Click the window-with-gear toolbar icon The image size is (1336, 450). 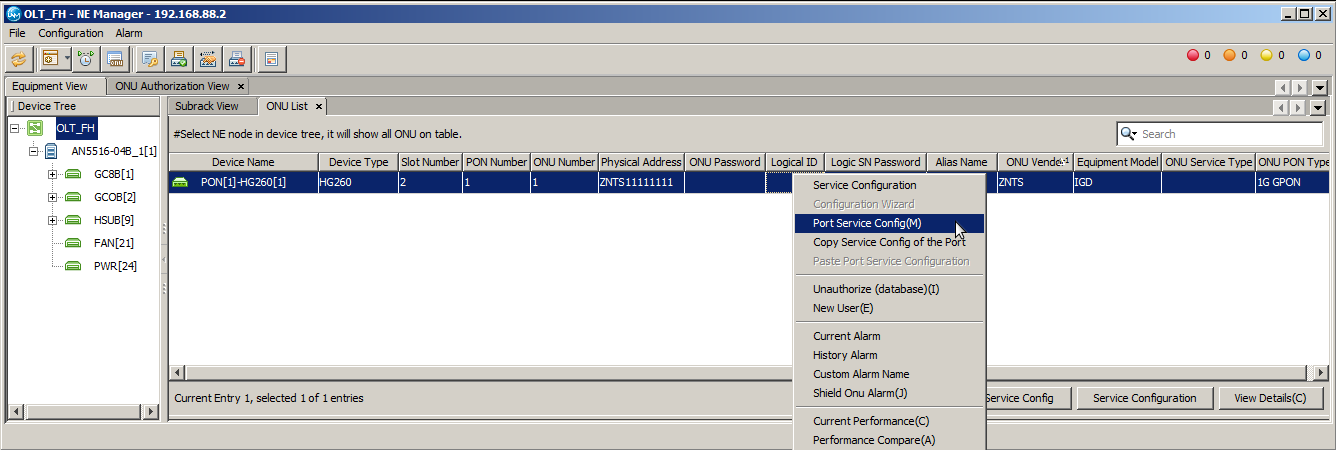click(50, 59)
